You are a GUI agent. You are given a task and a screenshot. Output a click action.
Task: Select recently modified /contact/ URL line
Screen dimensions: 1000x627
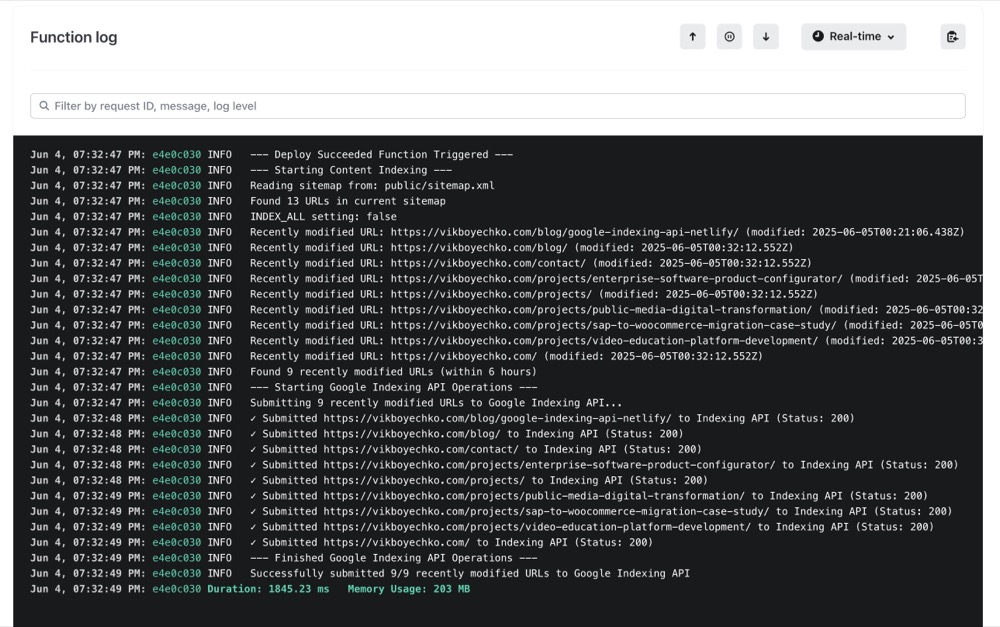[x=421, y=263]
